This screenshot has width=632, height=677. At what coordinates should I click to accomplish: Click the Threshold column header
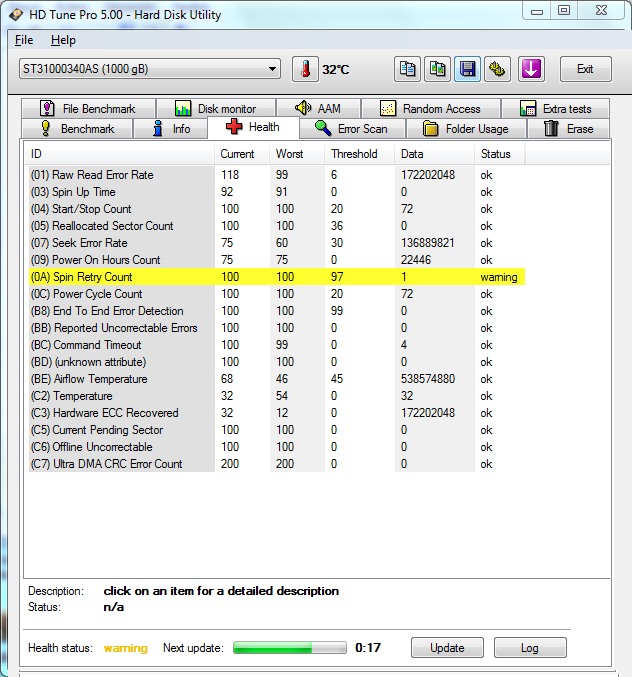pos(355,154)
